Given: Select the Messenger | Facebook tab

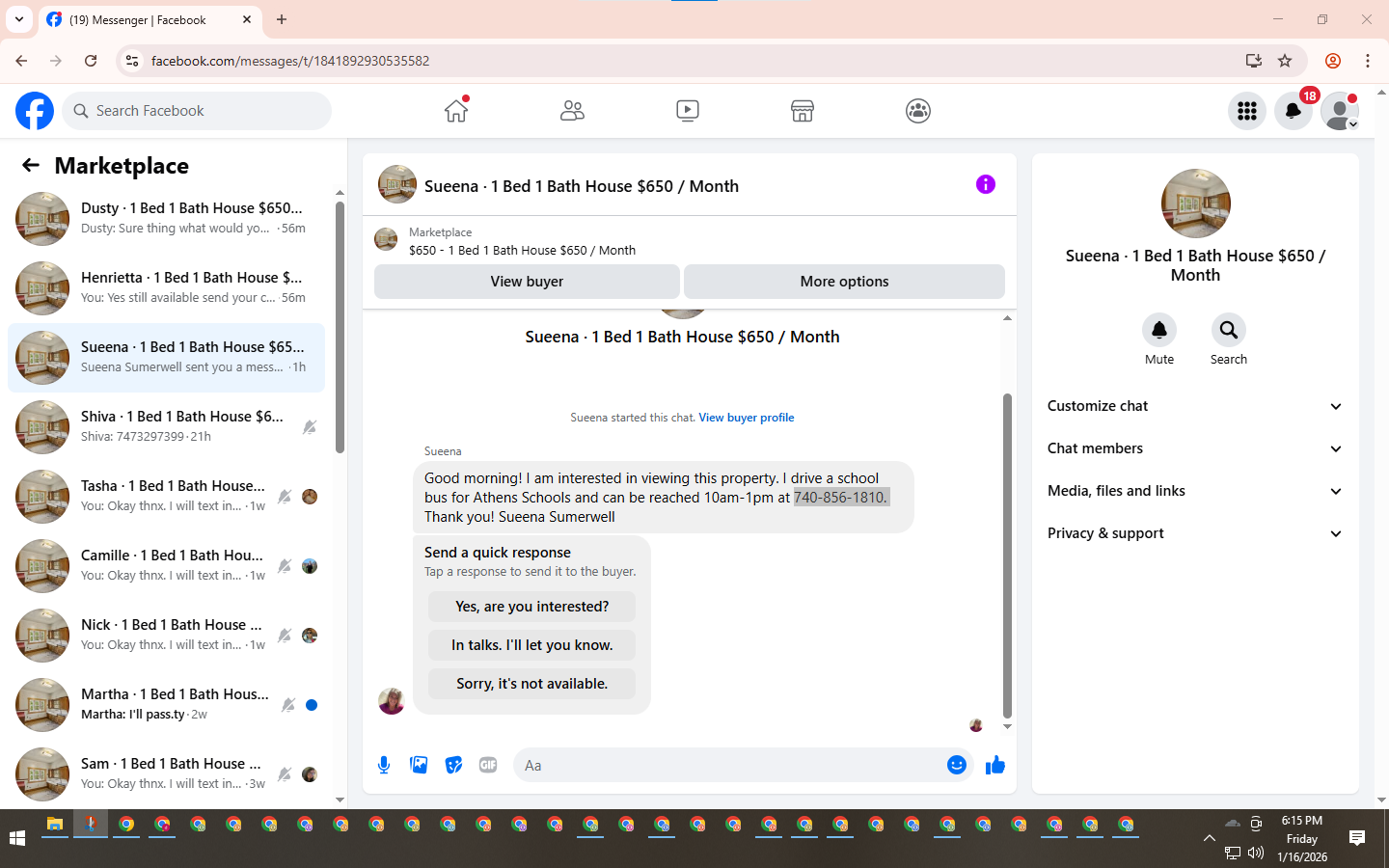Looking at the screenshot, I should [150, 19].
